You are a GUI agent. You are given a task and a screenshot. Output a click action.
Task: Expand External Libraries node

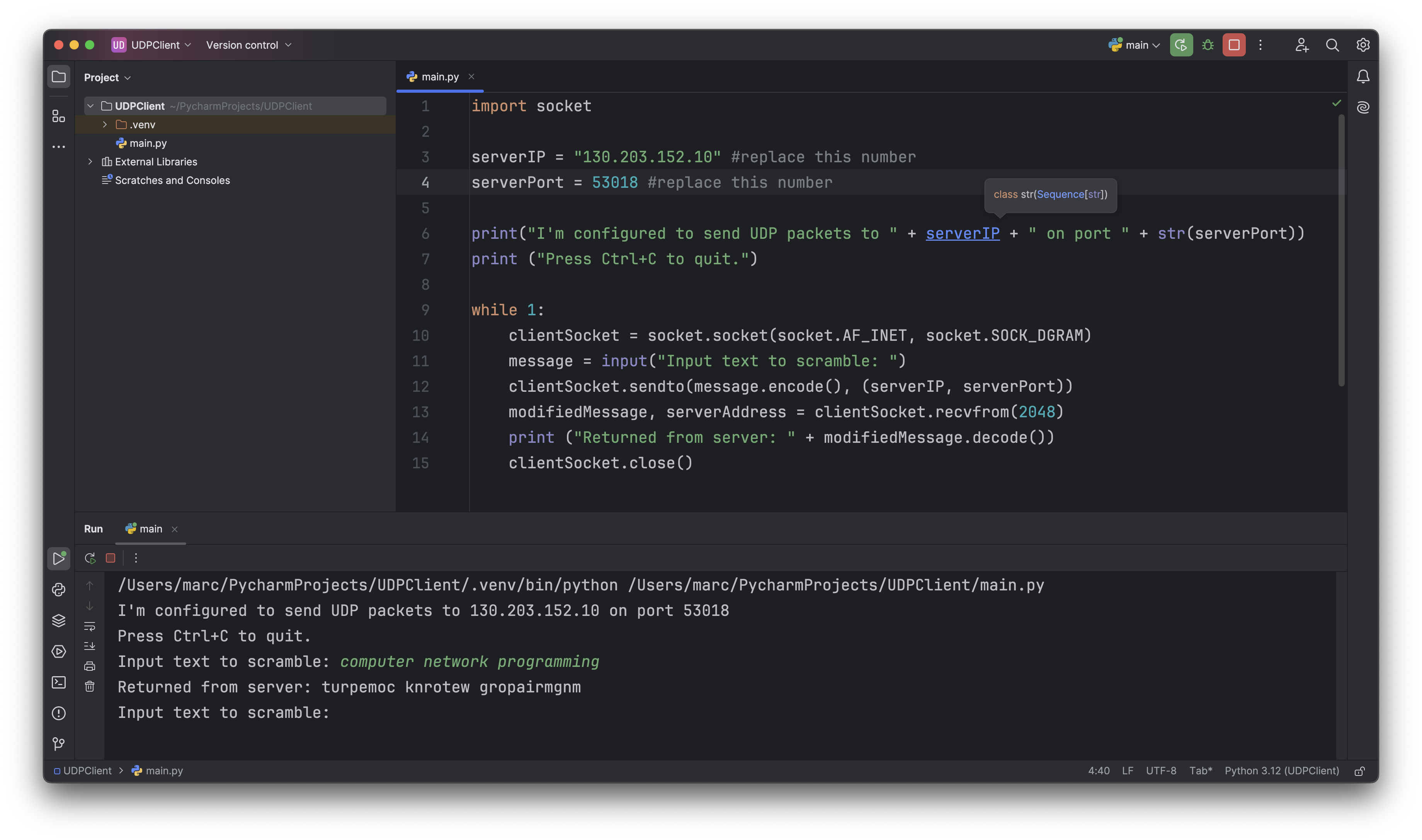(x=90, y=162)
